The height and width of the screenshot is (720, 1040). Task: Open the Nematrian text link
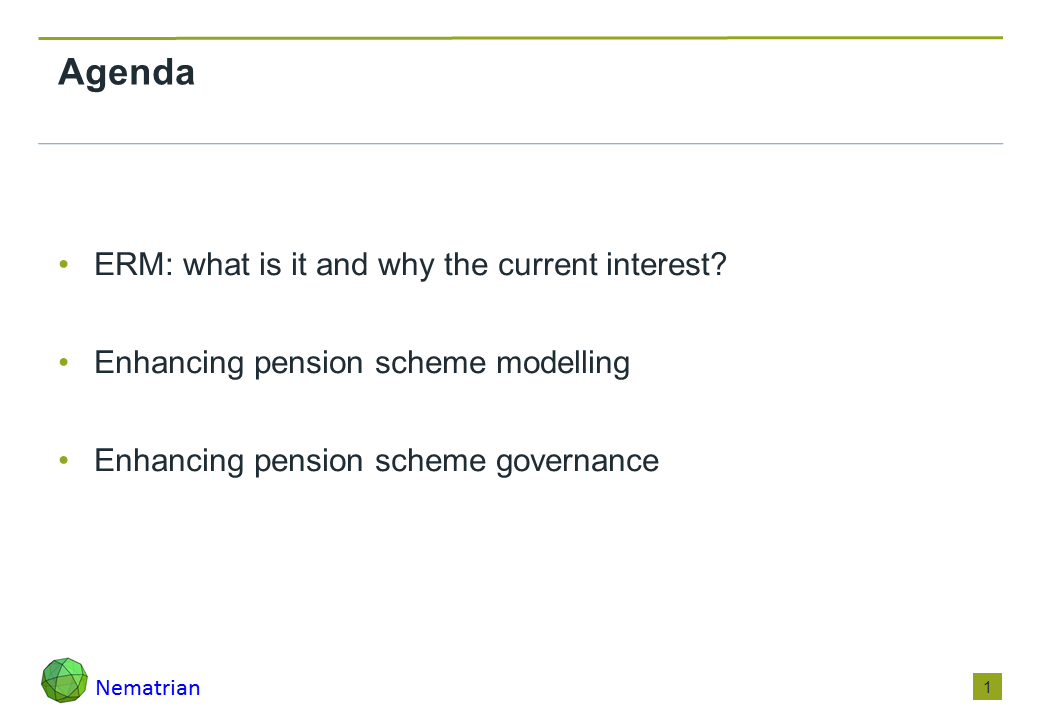[148, 688]
